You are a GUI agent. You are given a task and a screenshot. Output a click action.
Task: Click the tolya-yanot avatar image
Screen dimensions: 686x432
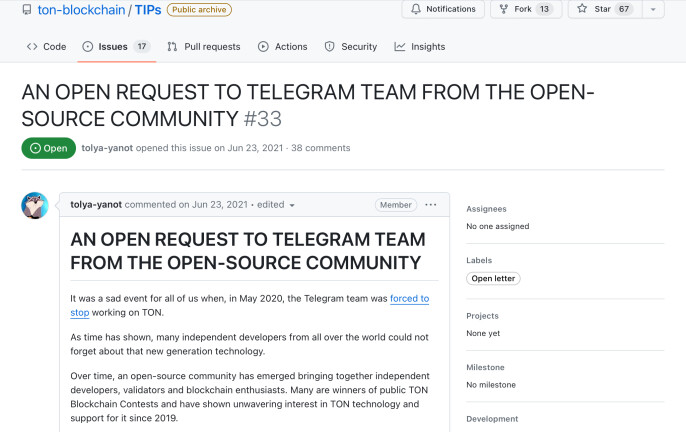point(35,205)
